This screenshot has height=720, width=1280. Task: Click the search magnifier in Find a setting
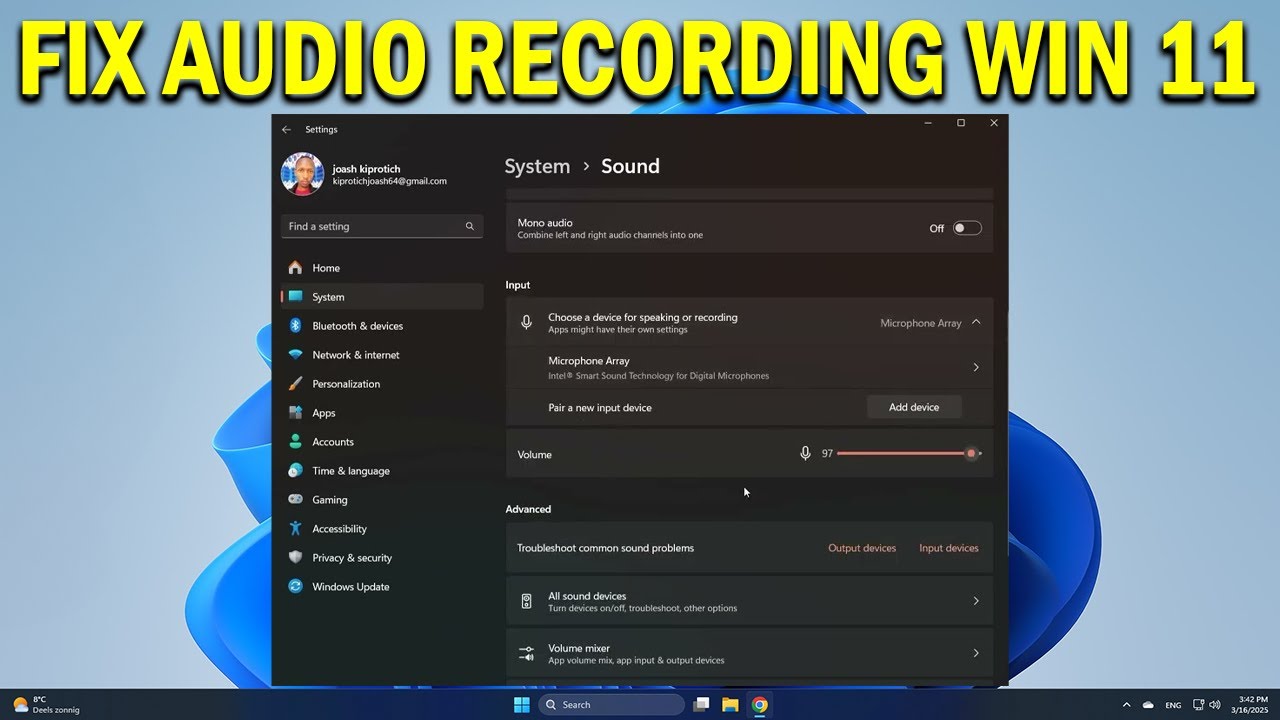click(469, 226)
